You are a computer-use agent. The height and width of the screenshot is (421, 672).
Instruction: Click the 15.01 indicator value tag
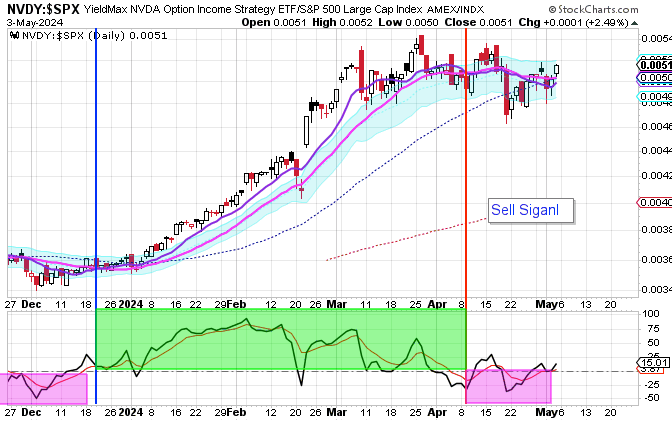653,363
